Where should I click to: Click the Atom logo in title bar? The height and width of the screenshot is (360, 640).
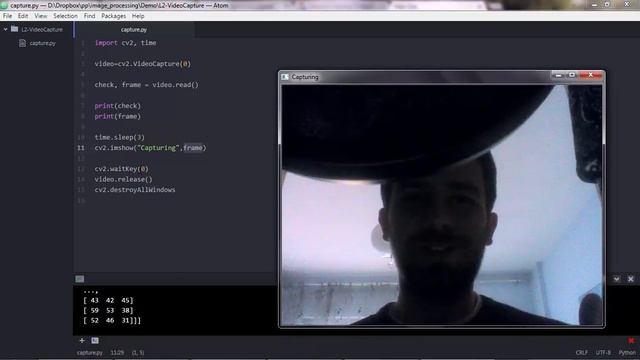click(x=4, y=5)
